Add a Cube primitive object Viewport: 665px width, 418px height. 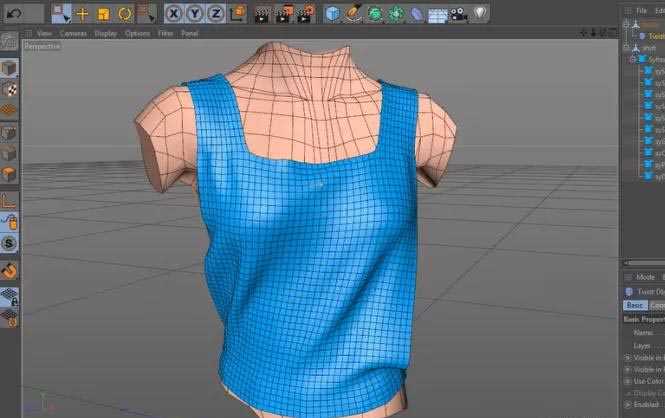click(x=332, y=14)
